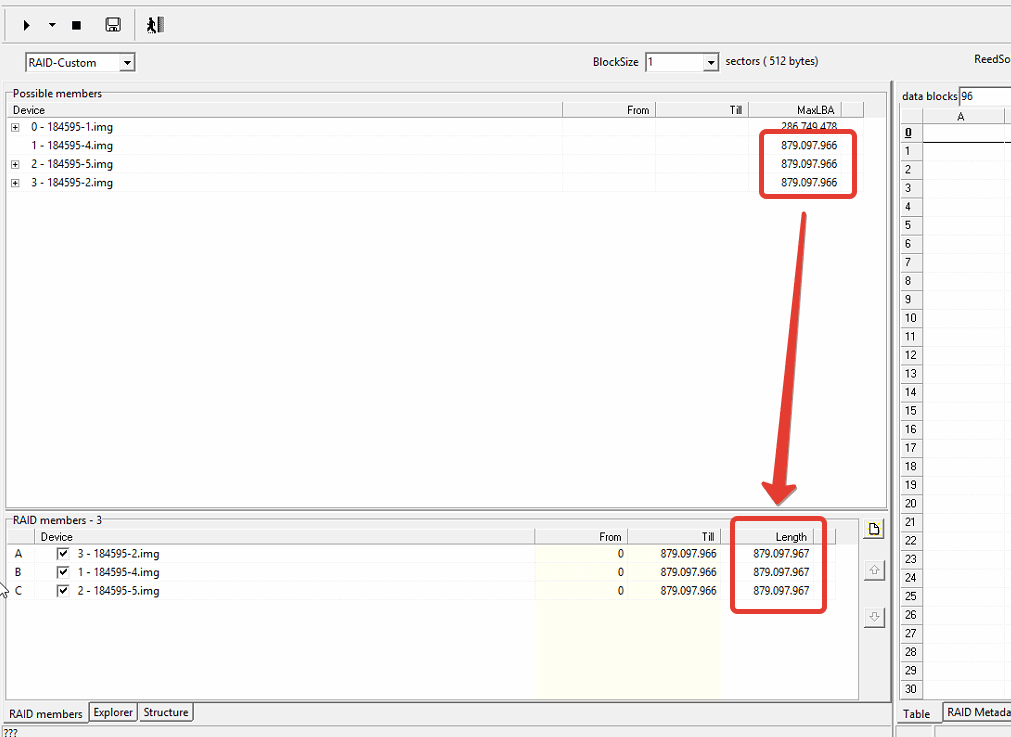The image size is (1011, 737).
Task: Uncheck RAID member A 3 - 184595-2.img
Action: point(63,553)
